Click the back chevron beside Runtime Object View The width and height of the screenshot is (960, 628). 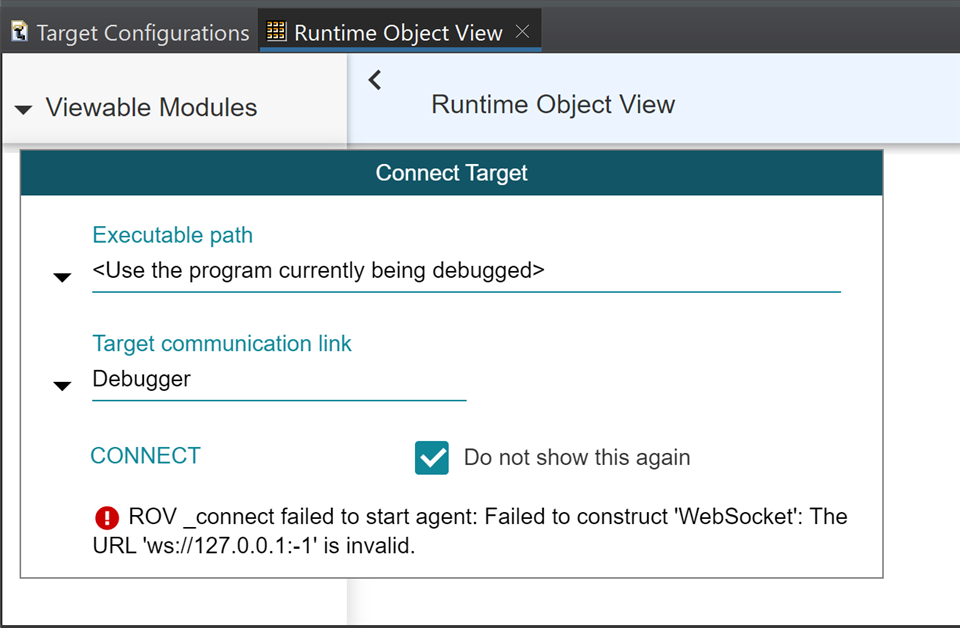375,80
